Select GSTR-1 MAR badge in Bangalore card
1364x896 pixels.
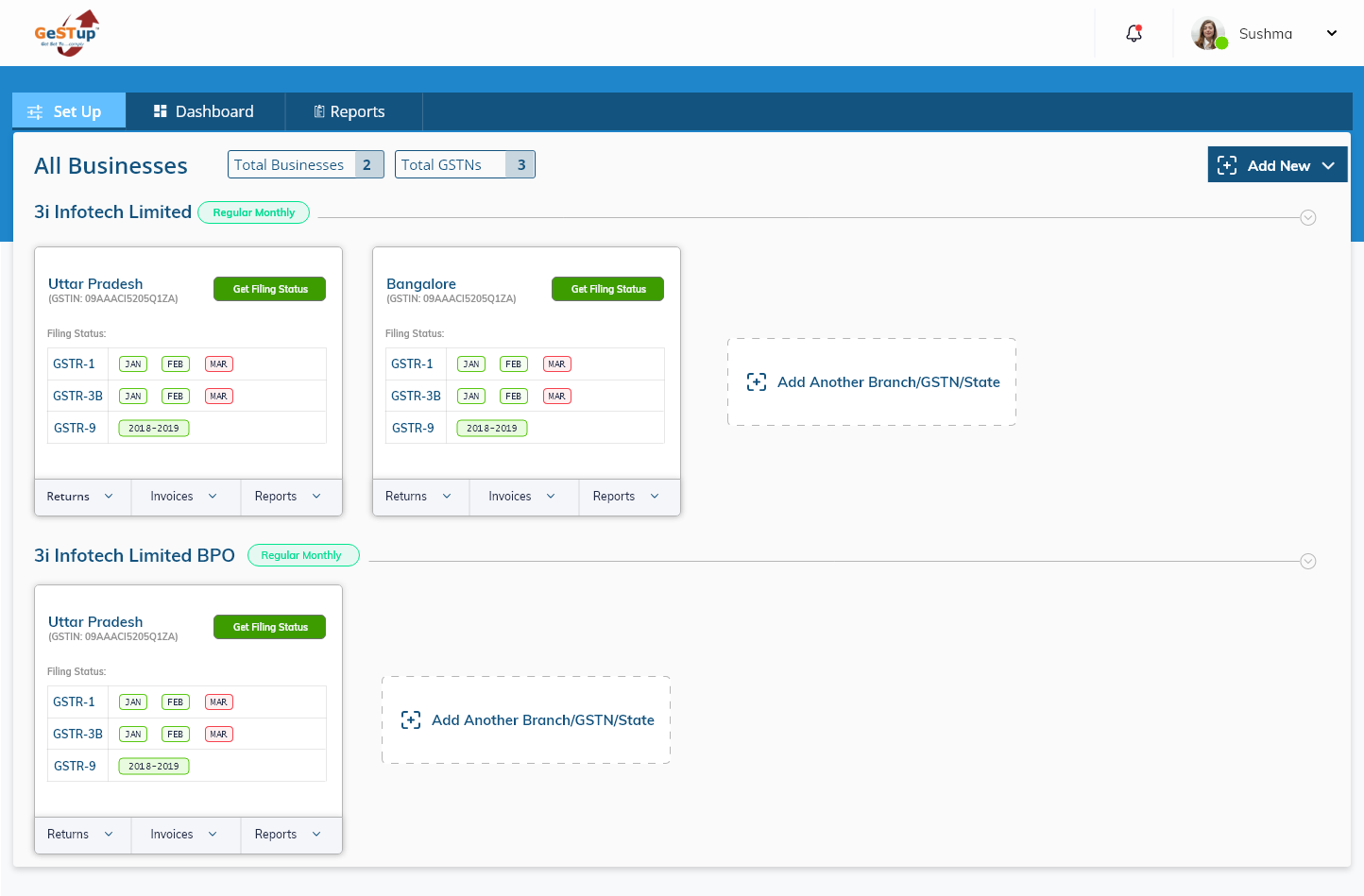point(556,364)
